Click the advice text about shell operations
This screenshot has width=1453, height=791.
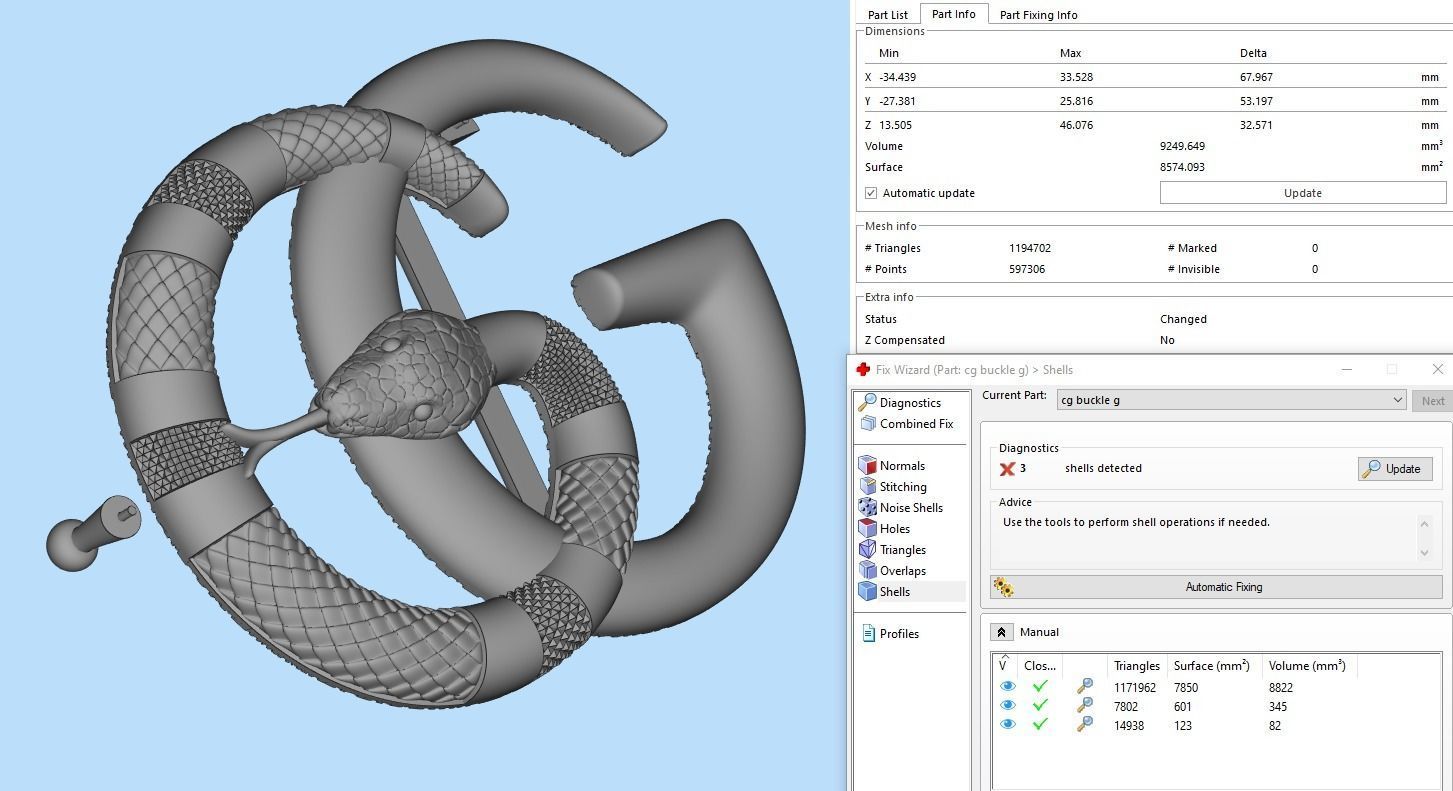tap(1136, 522)
